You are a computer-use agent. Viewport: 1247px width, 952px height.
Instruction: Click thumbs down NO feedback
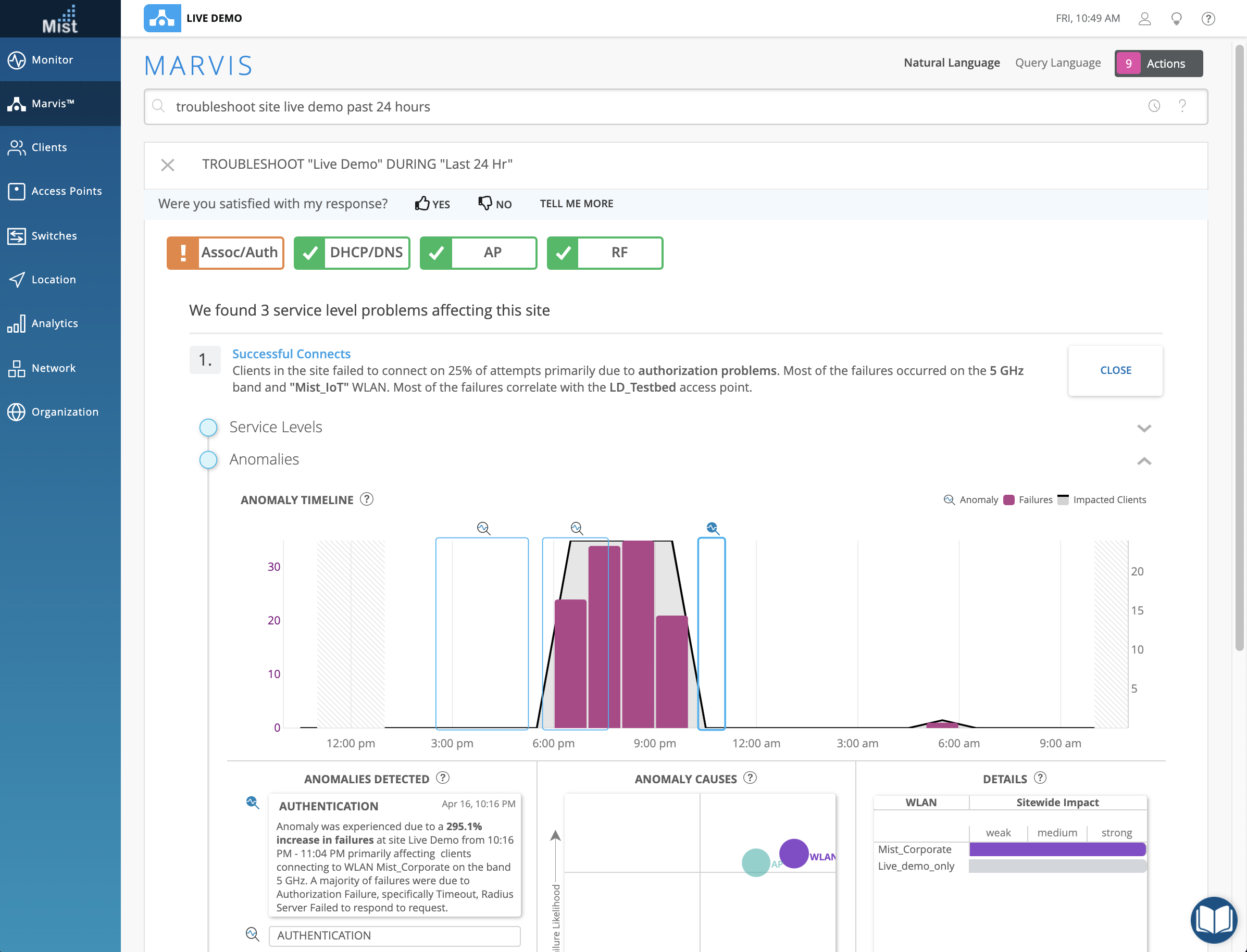point(495,204)
